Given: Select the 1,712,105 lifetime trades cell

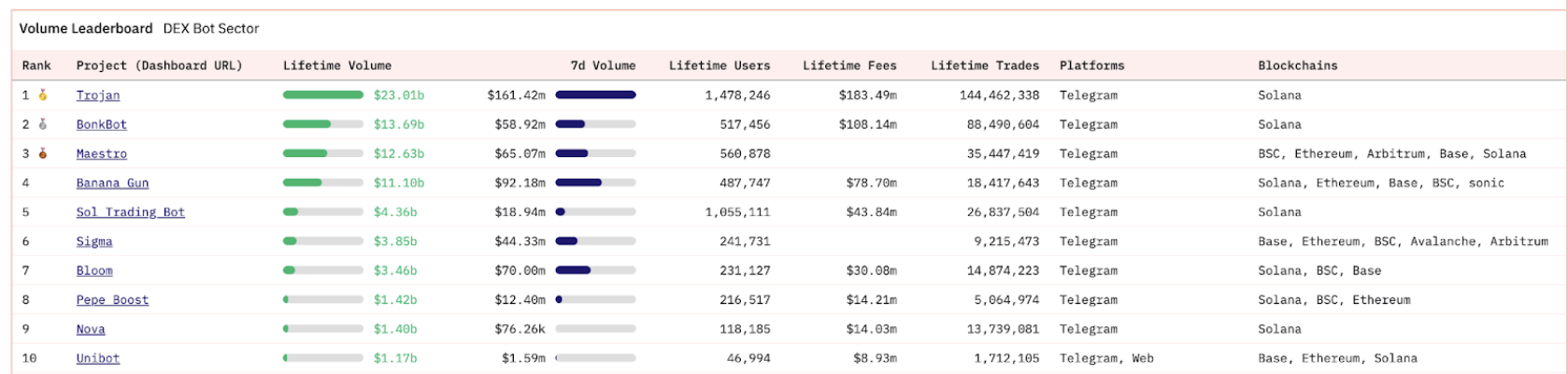Looking at the screenshot, I should point(1007,358).
